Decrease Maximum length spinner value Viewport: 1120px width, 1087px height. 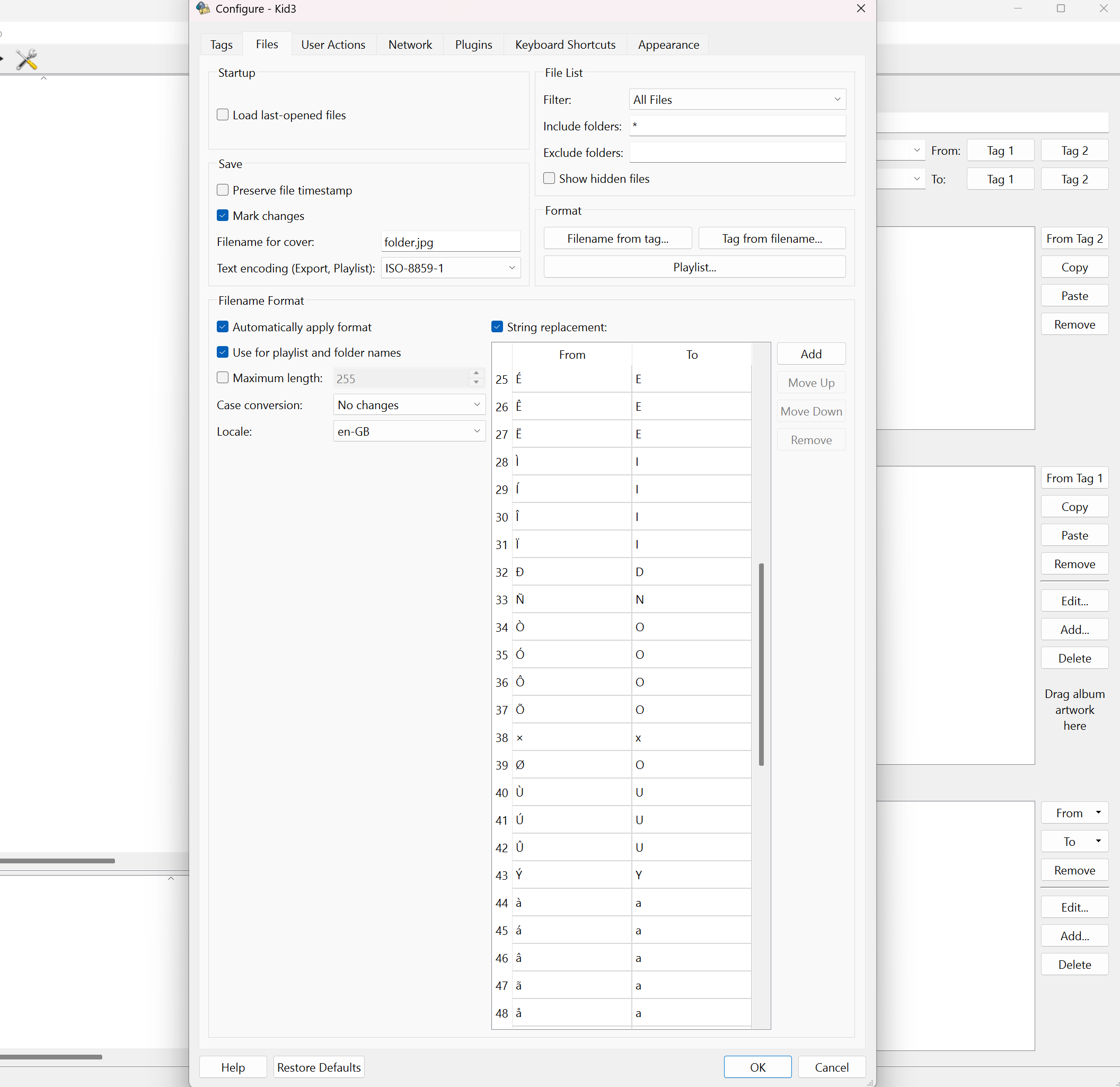click(476, 382)
